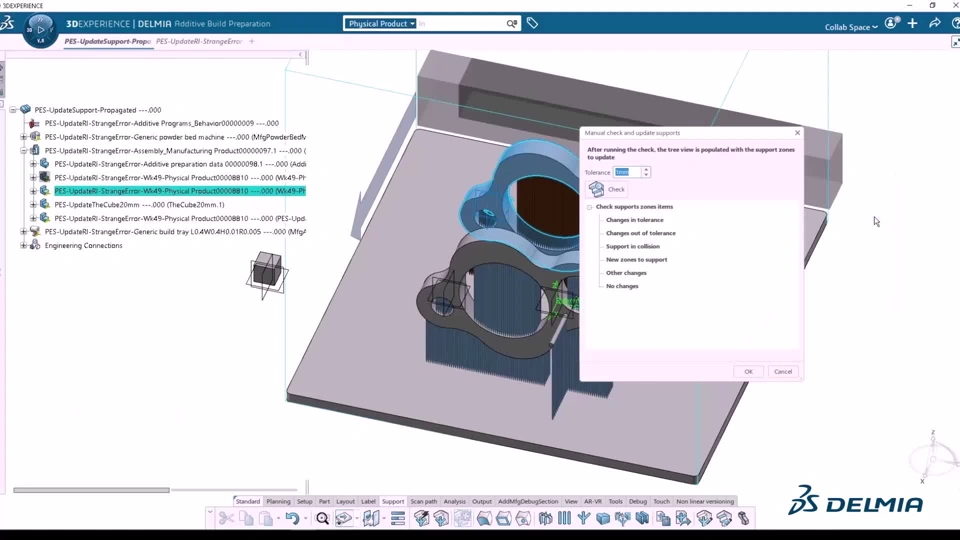
Task: Click the Tolerance spinner arrows
Action: (x=646, y=172)
